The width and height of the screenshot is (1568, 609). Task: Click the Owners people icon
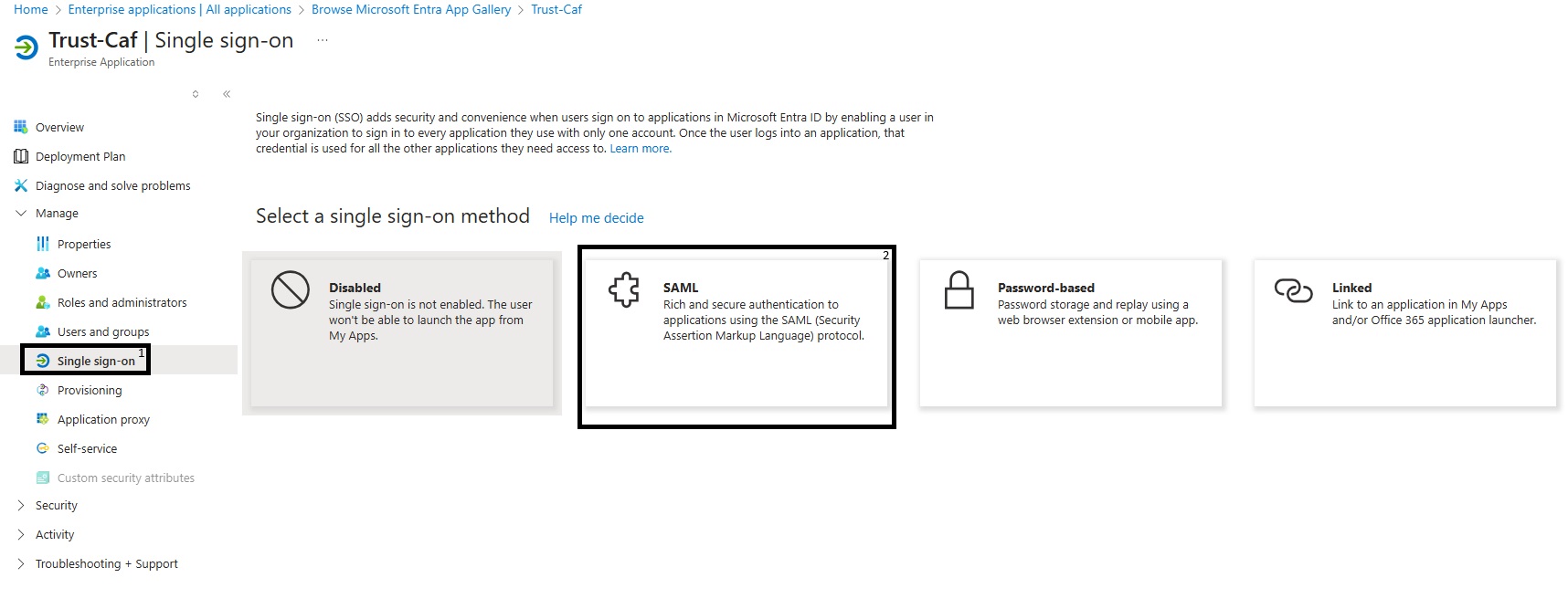click(43, 273)
